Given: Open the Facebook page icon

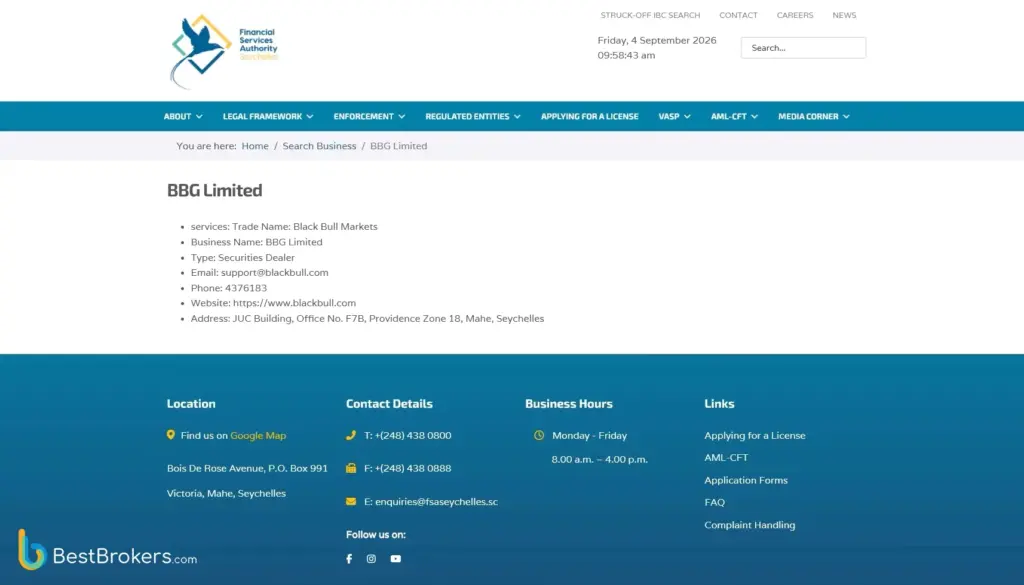Looking at the screenshot, I should coord(349,559).
